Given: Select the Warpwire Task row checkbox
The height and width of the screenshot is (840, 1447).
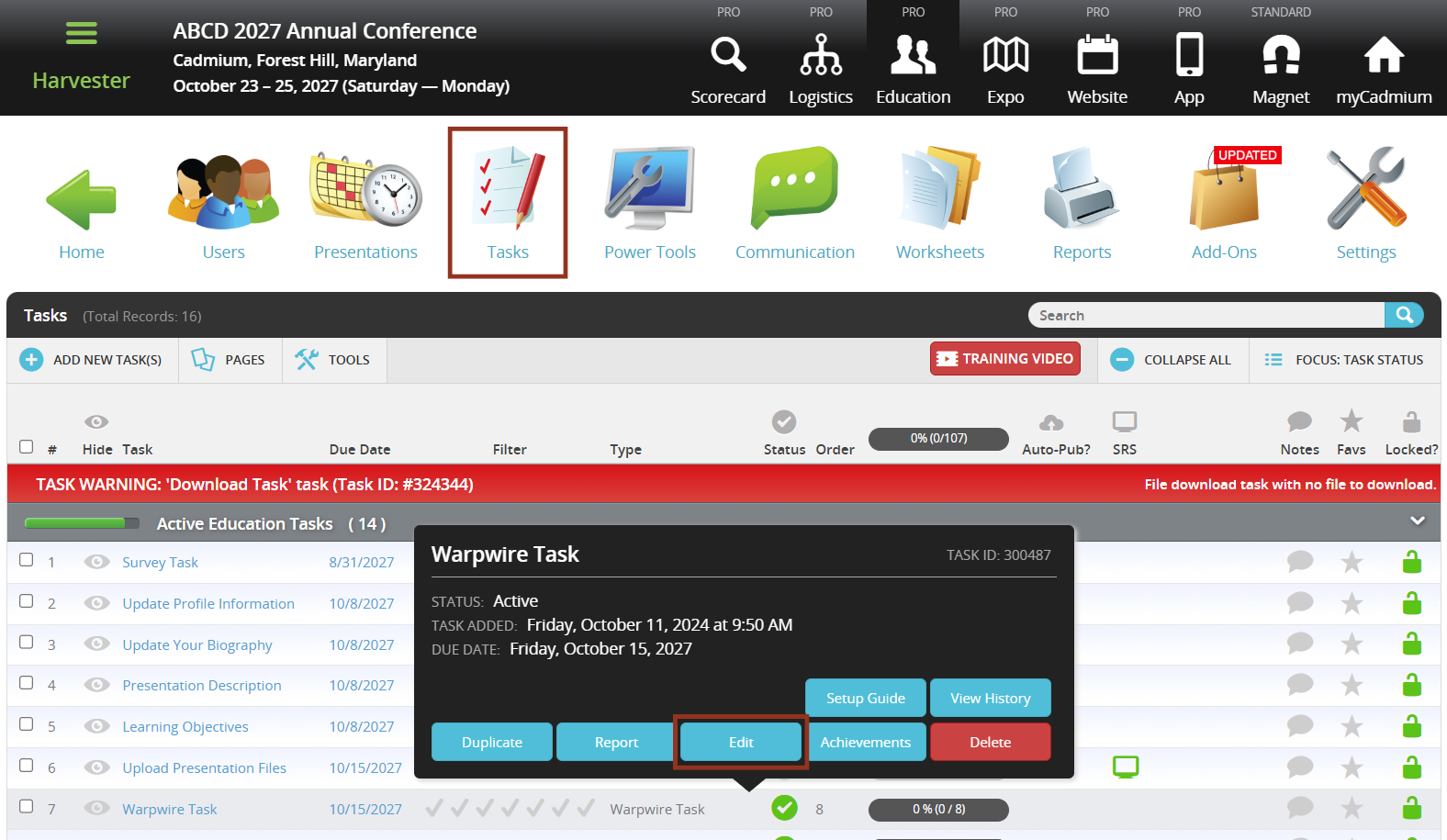Looking at the screenshot, I should coord(27,806).
